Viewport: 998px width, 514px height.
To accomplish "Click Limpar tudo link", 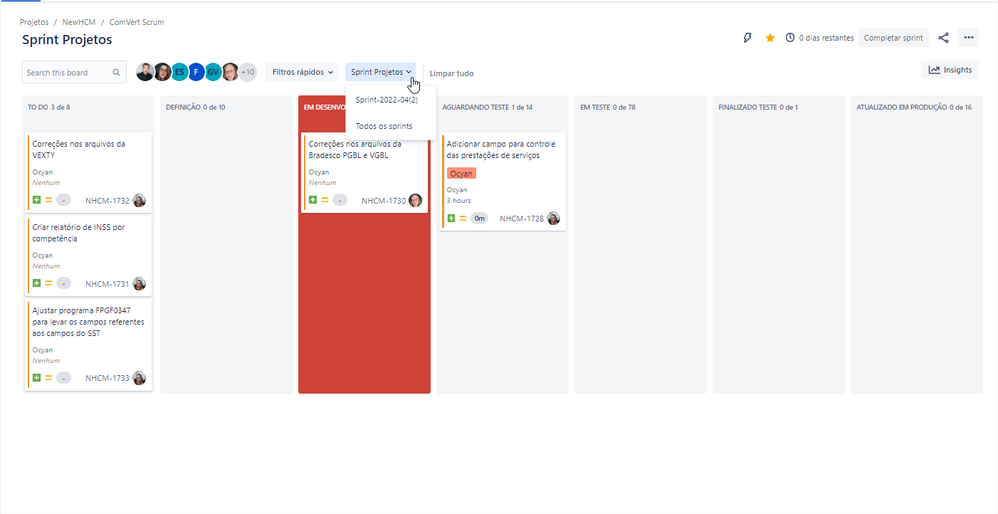I will tap(451, 73).
